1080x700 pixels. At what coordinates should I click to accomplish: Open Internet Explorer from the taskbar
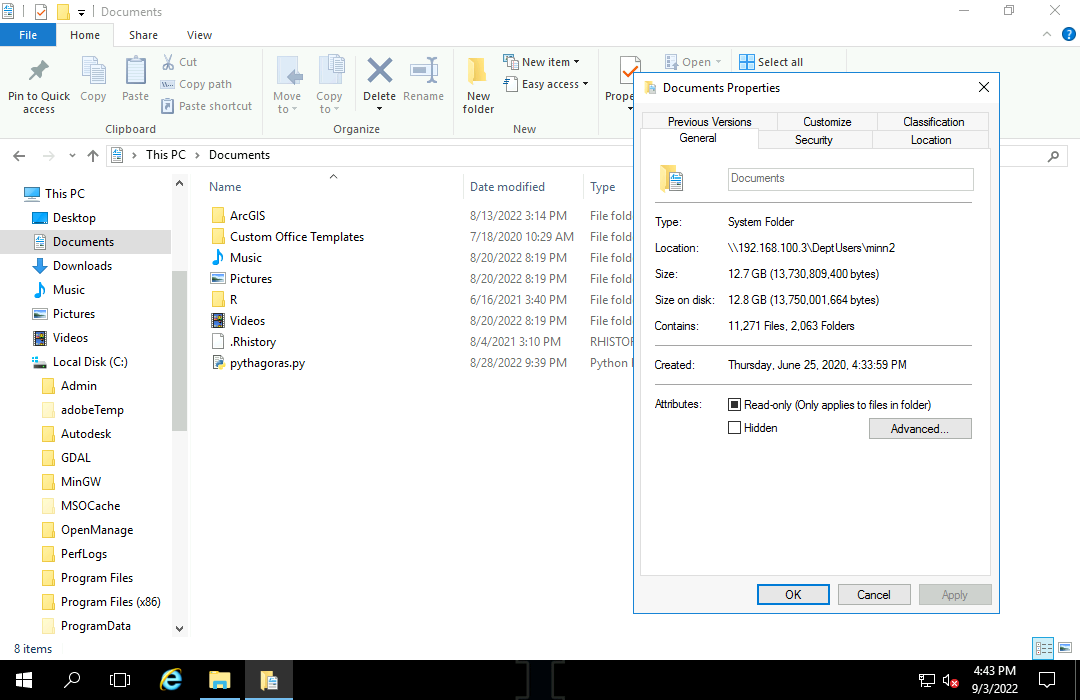[x=171, y=680]
